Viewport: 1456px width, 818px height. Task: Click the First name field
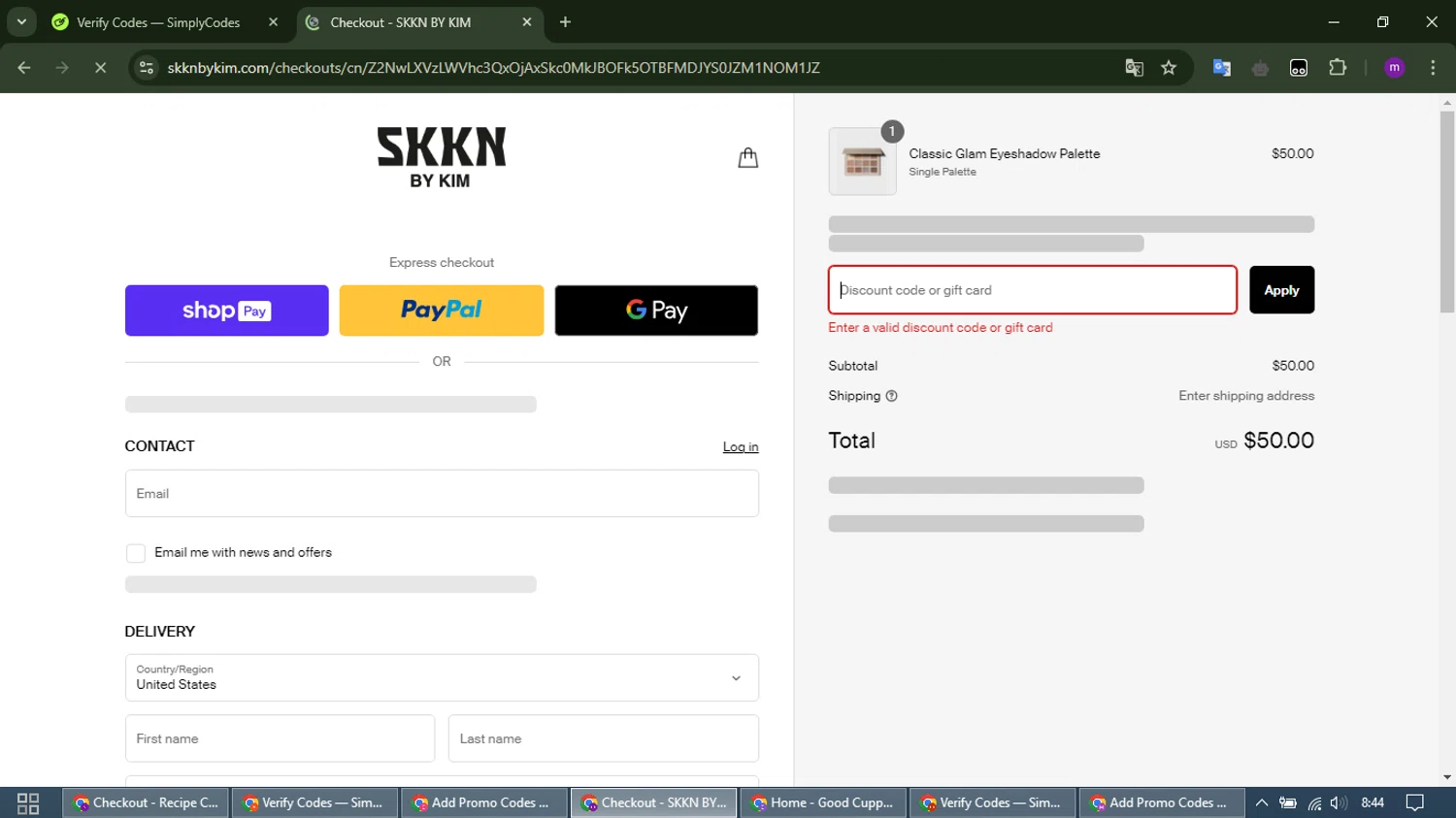[280, 738]
